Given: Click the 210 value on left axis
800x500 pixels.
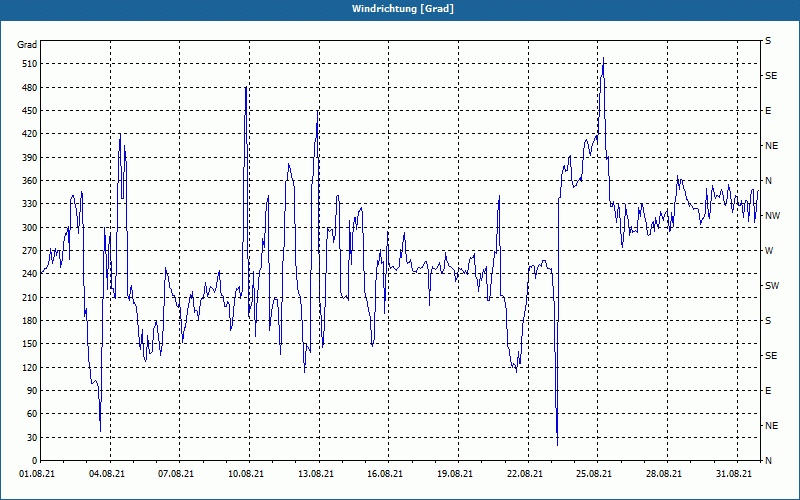Looking at the screenshot, I should (30, 297).
